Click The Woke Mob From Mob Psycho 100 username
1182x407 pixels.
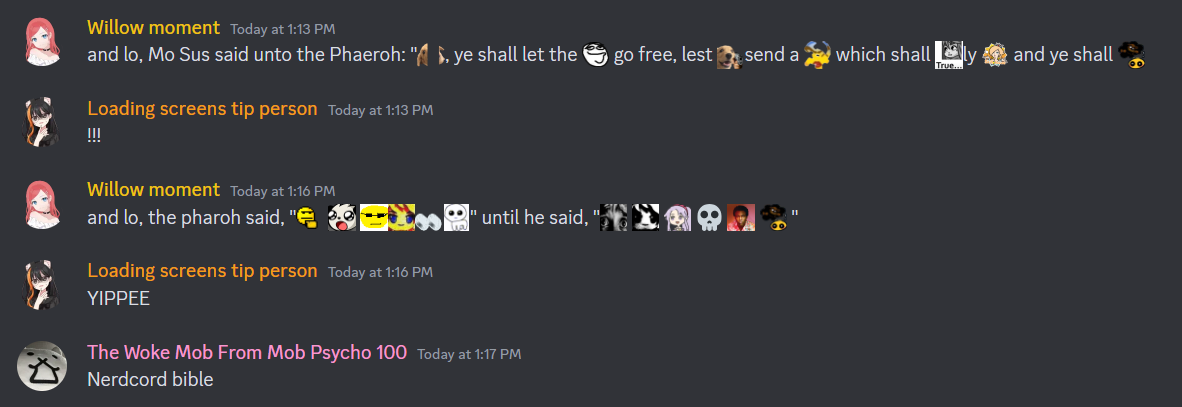pyautogui.click(x=247, y=352)
